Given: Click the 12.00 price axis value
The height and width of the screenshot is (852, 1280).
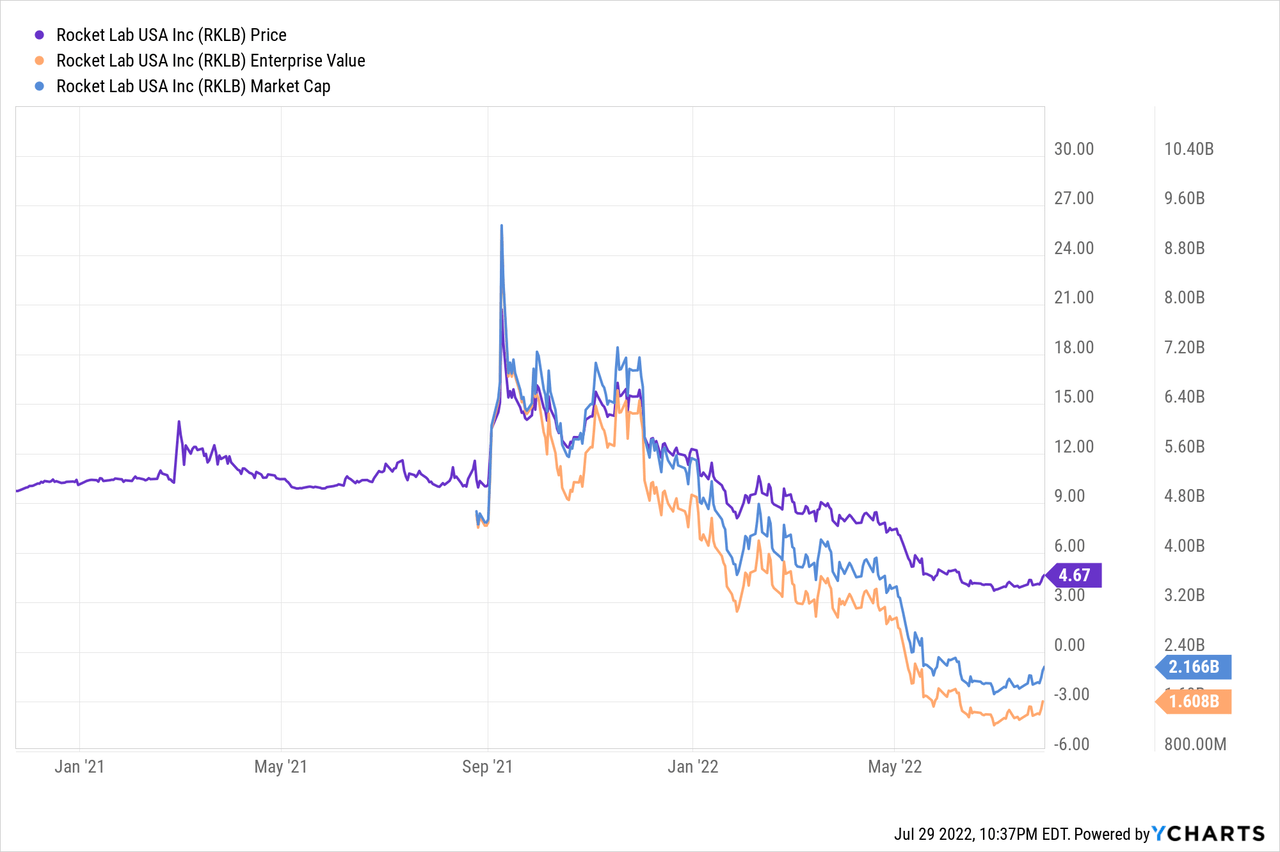Looking at the screenshot, I should [1075, 446].
